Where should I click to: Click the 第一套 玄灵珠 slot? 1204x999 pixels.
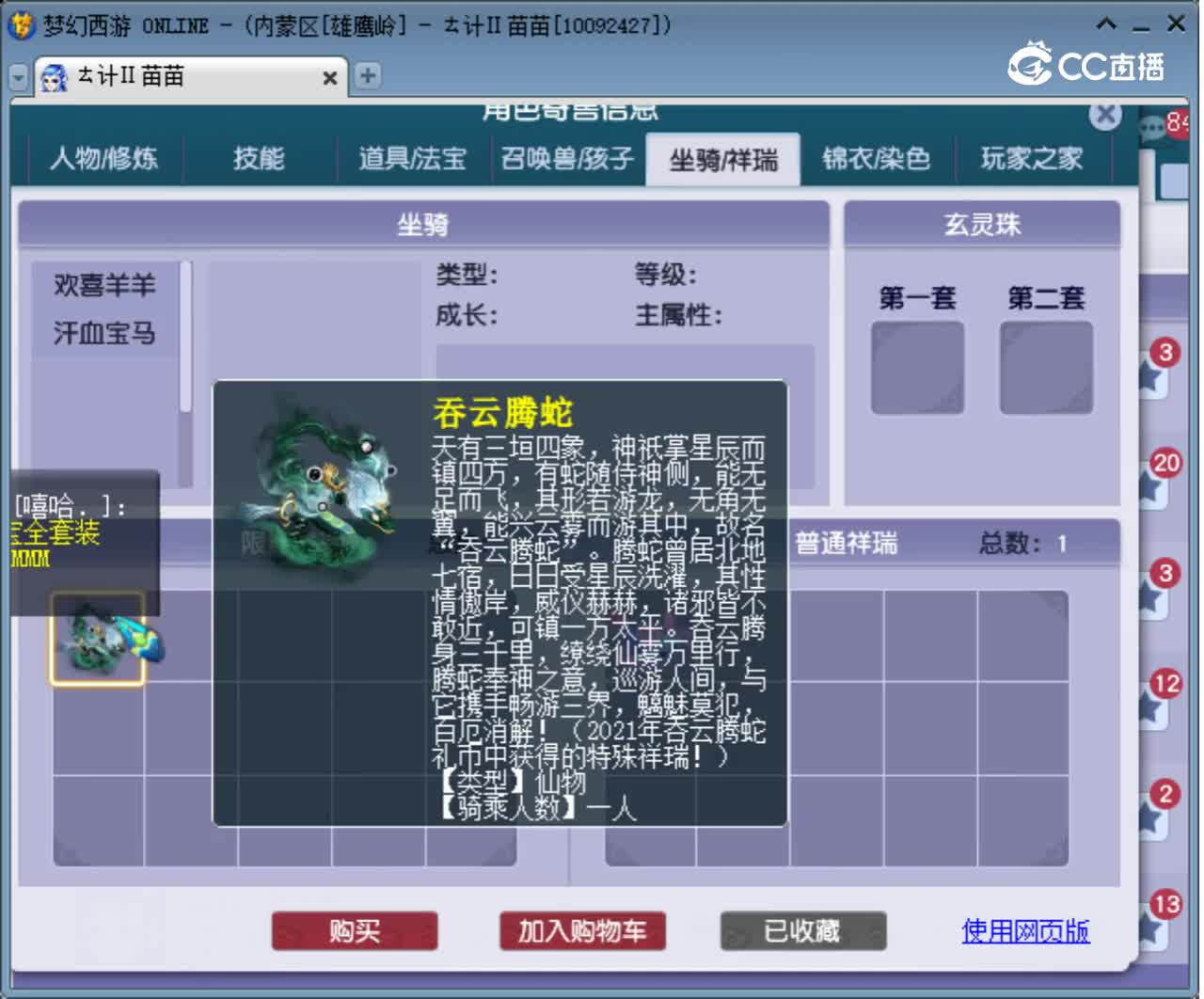pos(917,368)
